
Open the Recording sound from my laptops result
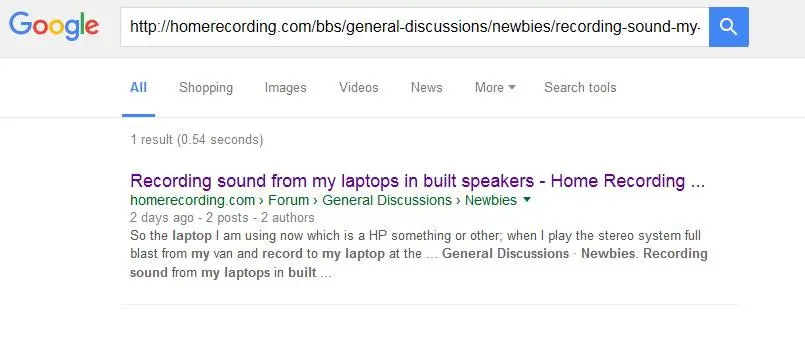tap(417, 181)
